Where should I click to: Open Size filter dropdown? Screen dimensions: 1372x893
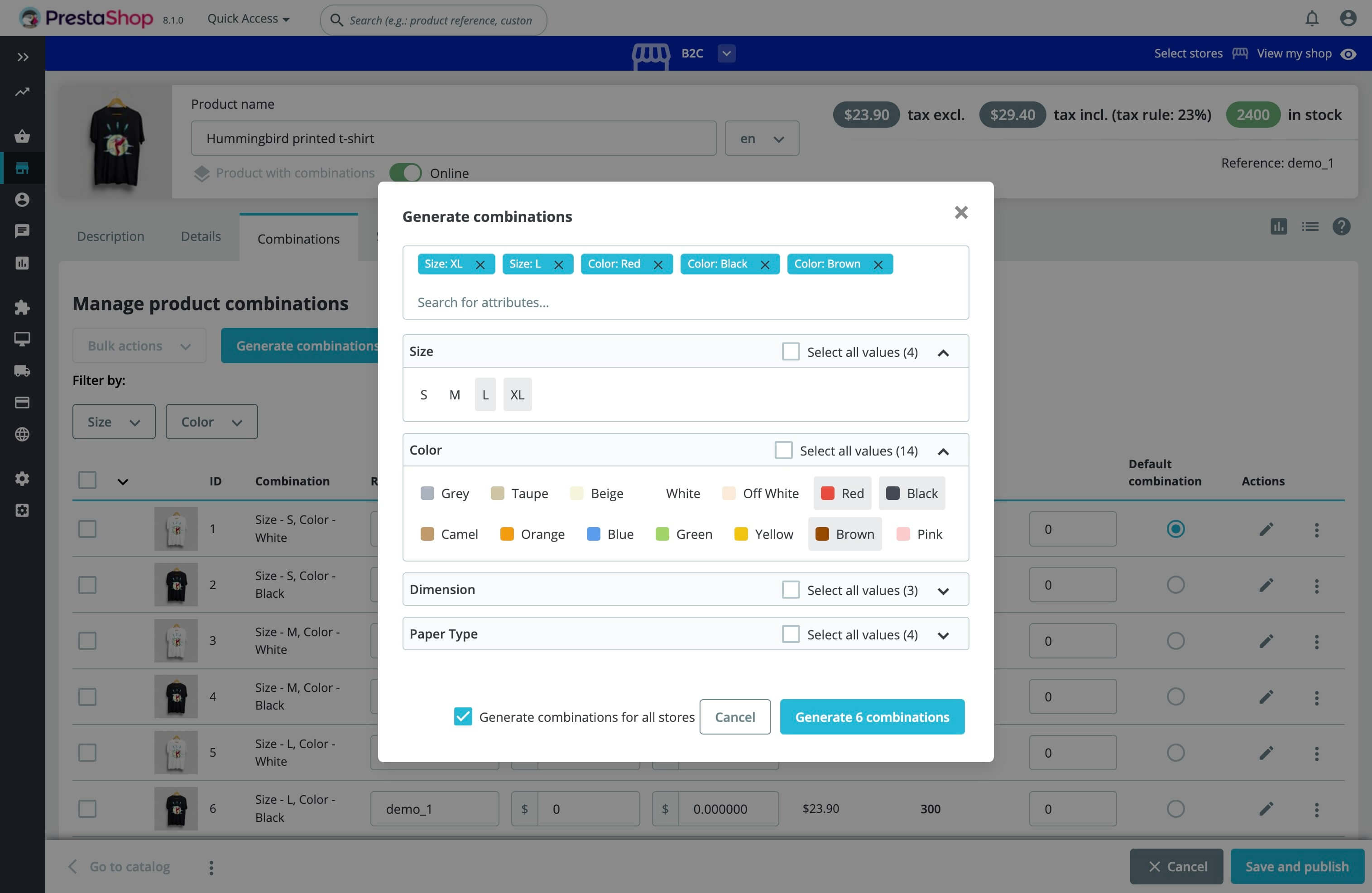(114, 422)
